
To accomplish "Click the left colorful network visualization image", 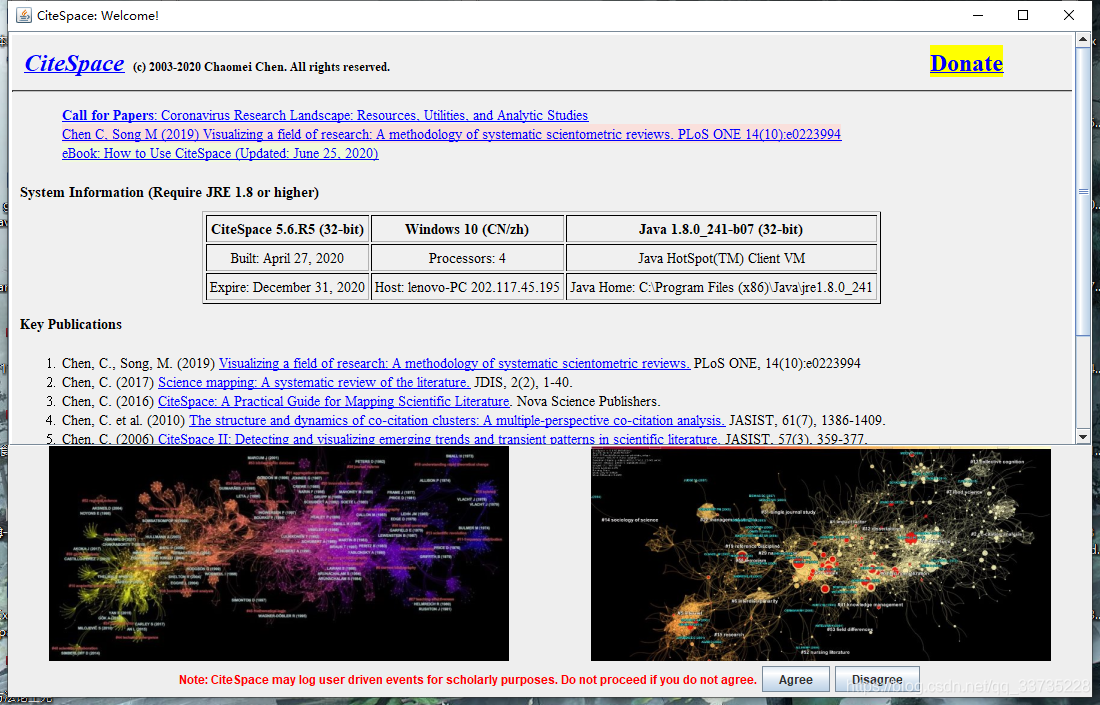I will (279, 554).
